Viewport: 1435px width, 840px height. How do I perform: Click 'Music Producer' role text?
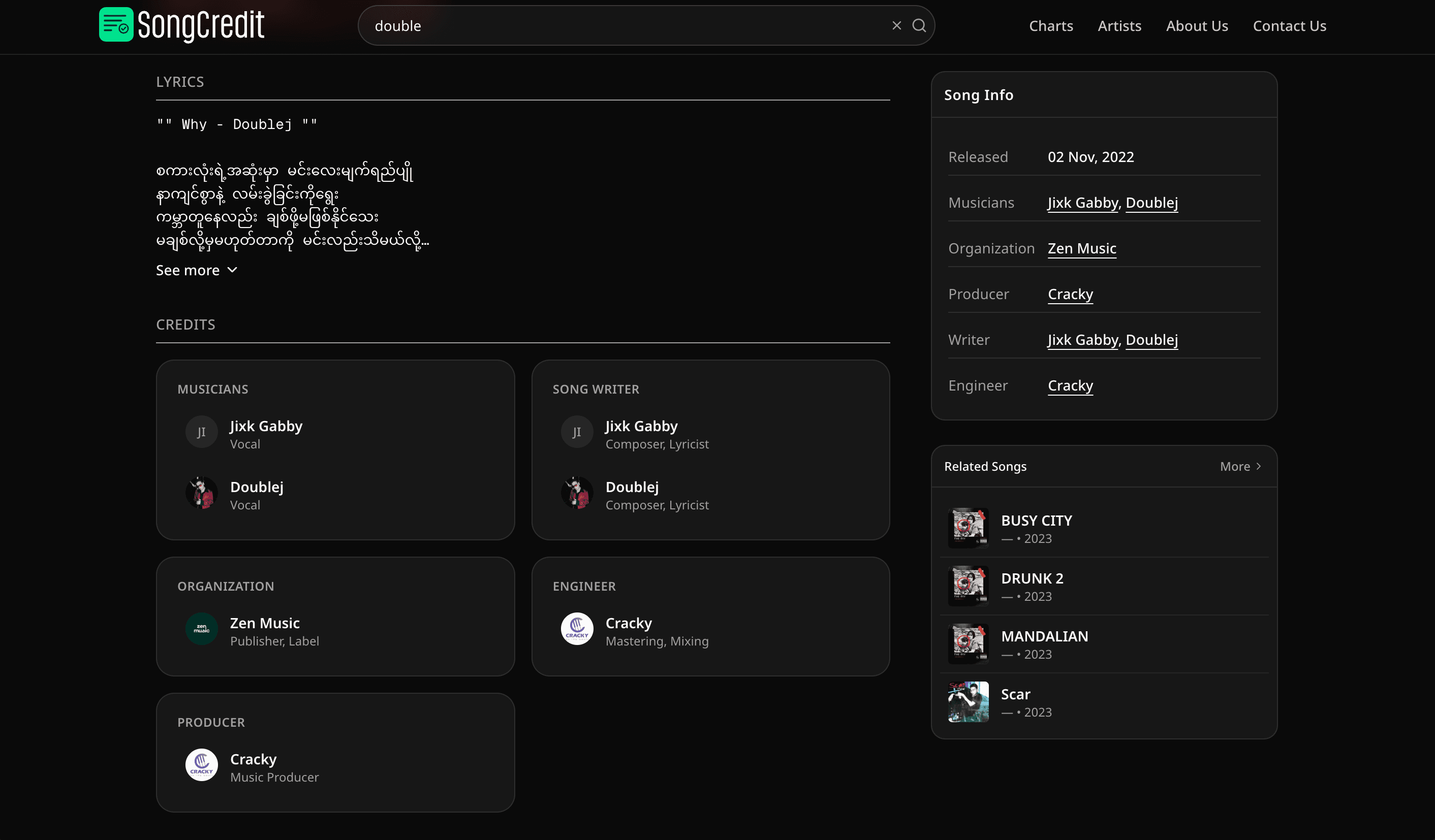click(x=274, y=778)
